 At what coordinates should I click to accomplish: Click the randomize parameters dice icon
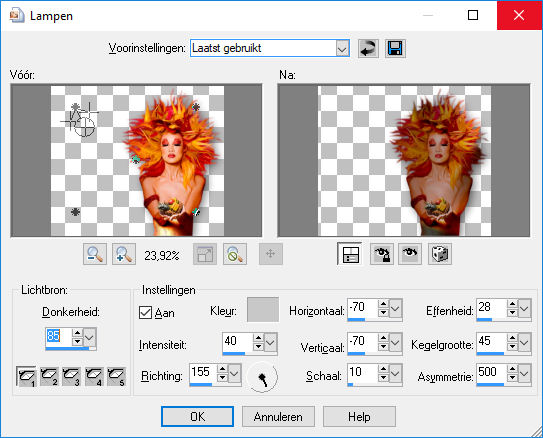click(x=440, y=254)
